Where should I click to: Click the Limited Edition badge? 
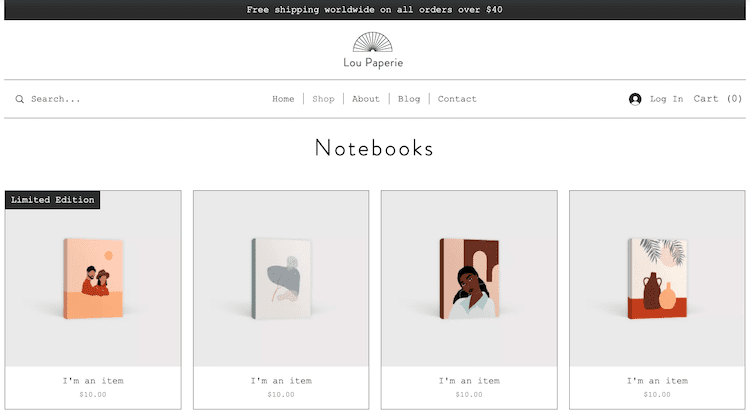(x=53, y=200)
